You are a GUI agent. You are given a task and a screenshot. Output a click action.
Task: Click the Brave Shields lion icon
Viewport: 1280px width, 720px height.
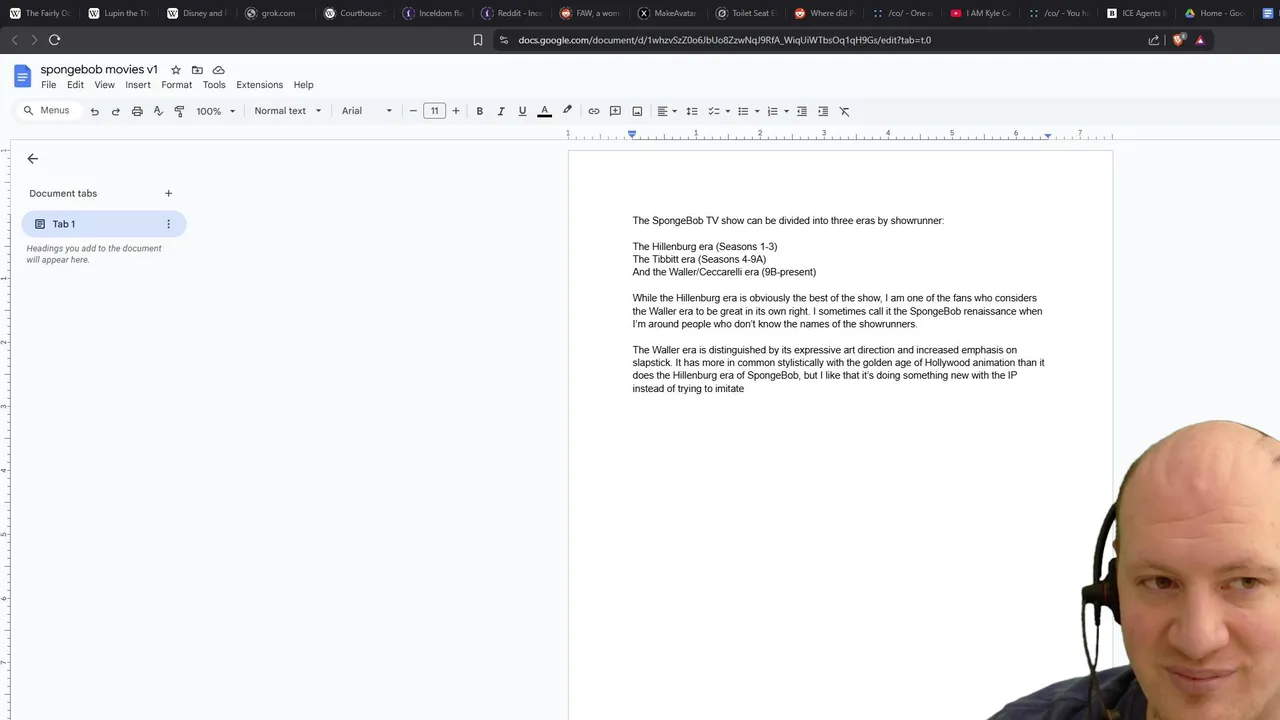pos(1178,40)
